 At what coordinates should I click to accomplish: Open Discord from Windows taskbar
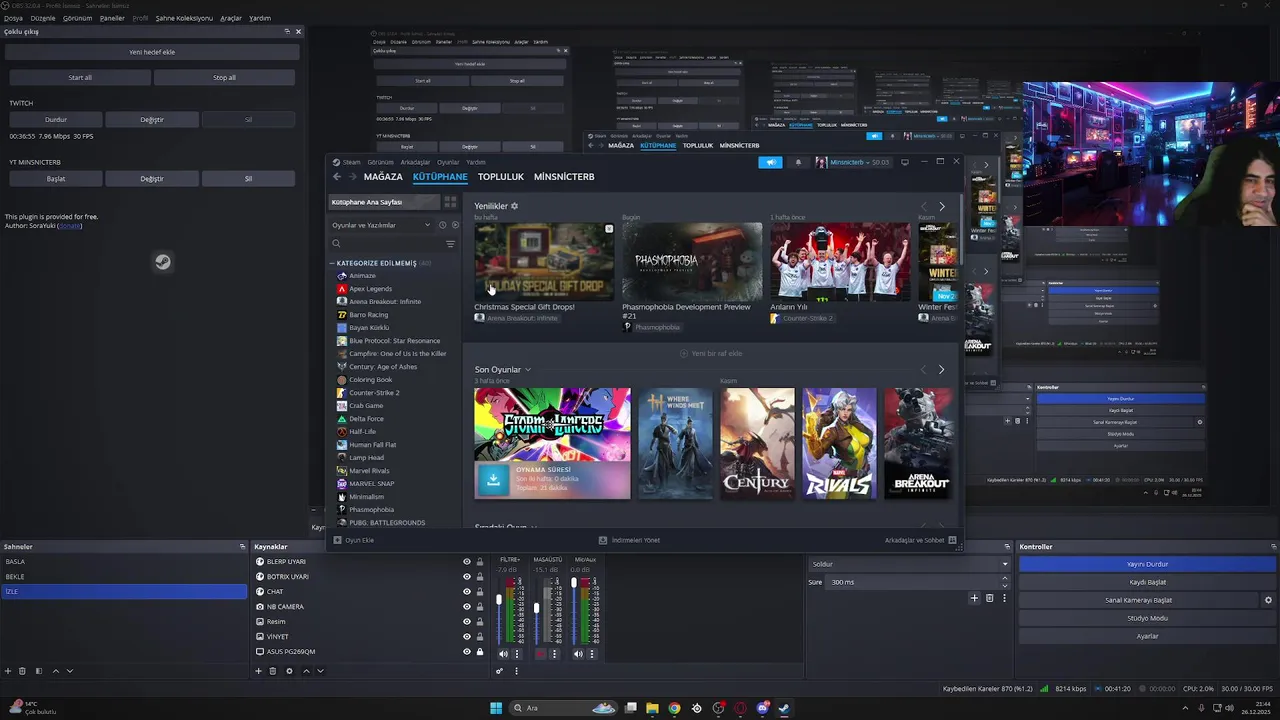pos(763,708)
